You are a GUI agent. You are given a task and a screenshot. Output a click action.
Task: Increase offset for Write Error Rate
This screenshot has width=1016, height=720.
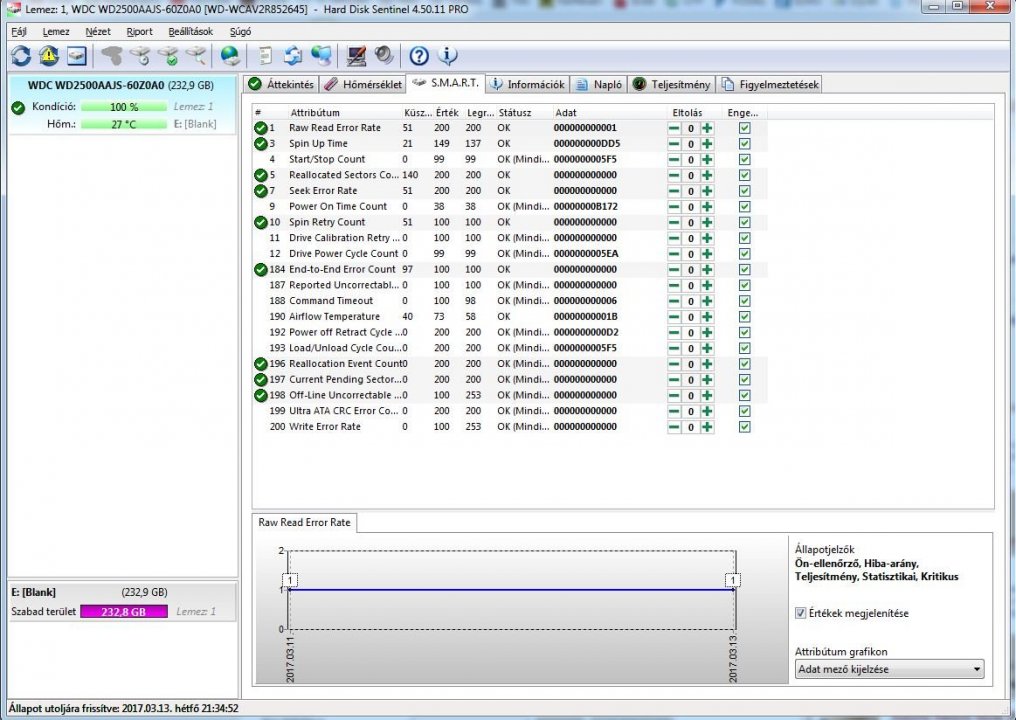click(x=707, y=427)
